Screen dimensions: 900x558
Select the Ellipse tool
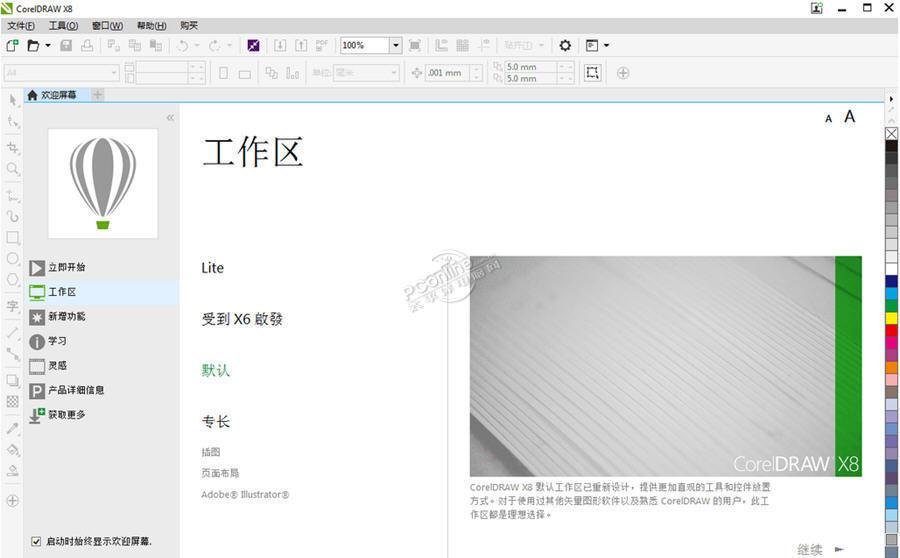pyautogui.click(x=13, y=259)
